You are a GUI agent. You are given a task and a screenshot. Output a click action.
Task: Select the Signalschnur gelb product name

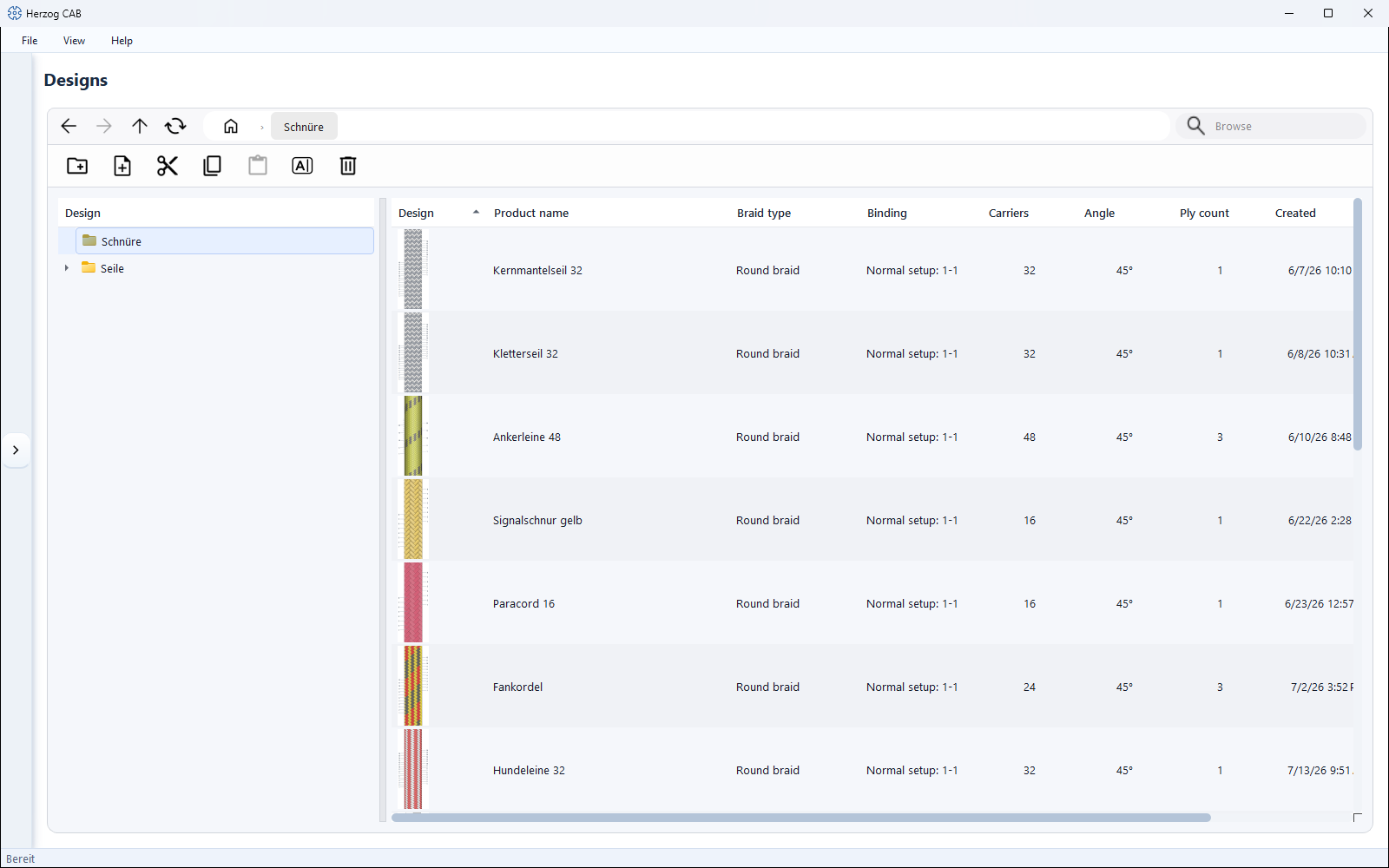click(537, 520)
